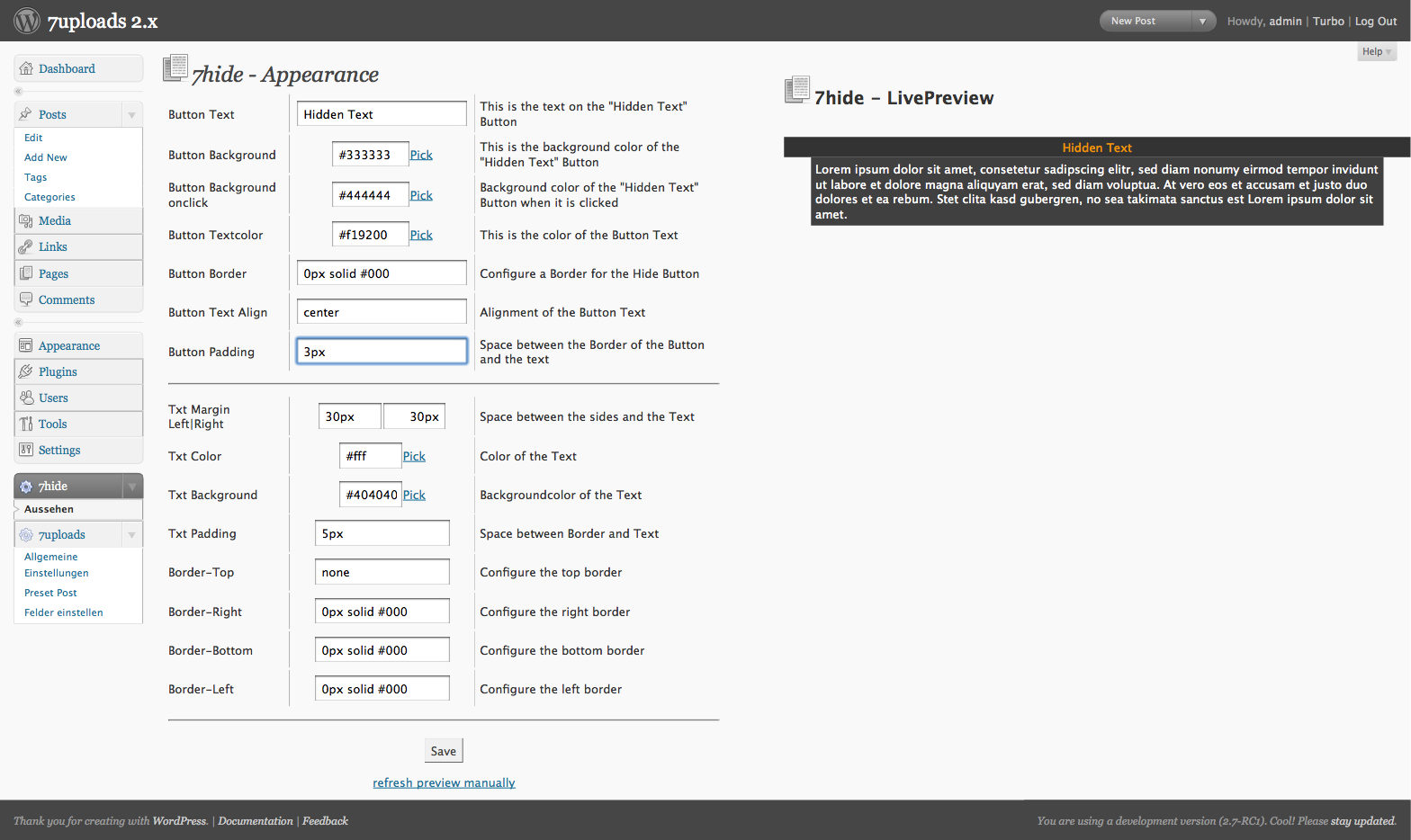Click the Border-Bottom input field
This screenshot has width=1411, height=840.
[x=382, y=650]
